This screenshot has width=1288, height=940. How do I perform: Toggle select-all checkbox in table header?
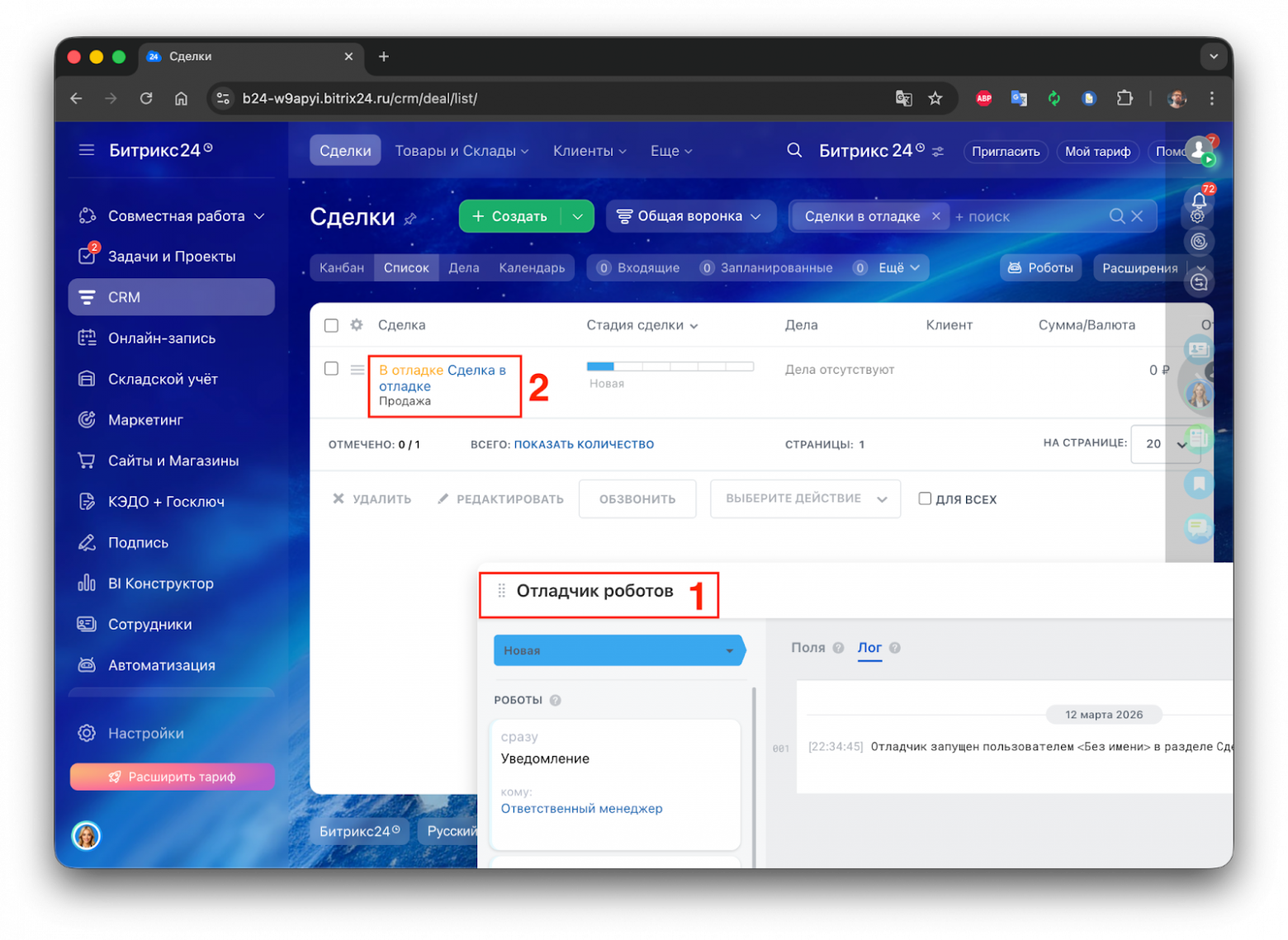coord(332,325)
